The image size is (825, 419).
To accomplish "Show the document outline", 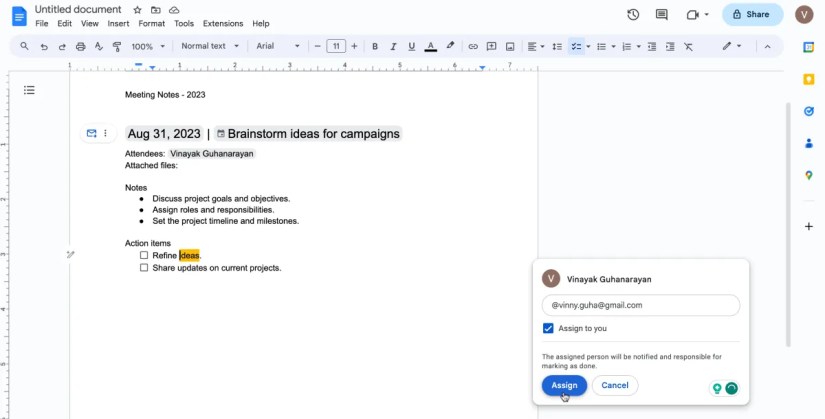I will pos(29,91).
